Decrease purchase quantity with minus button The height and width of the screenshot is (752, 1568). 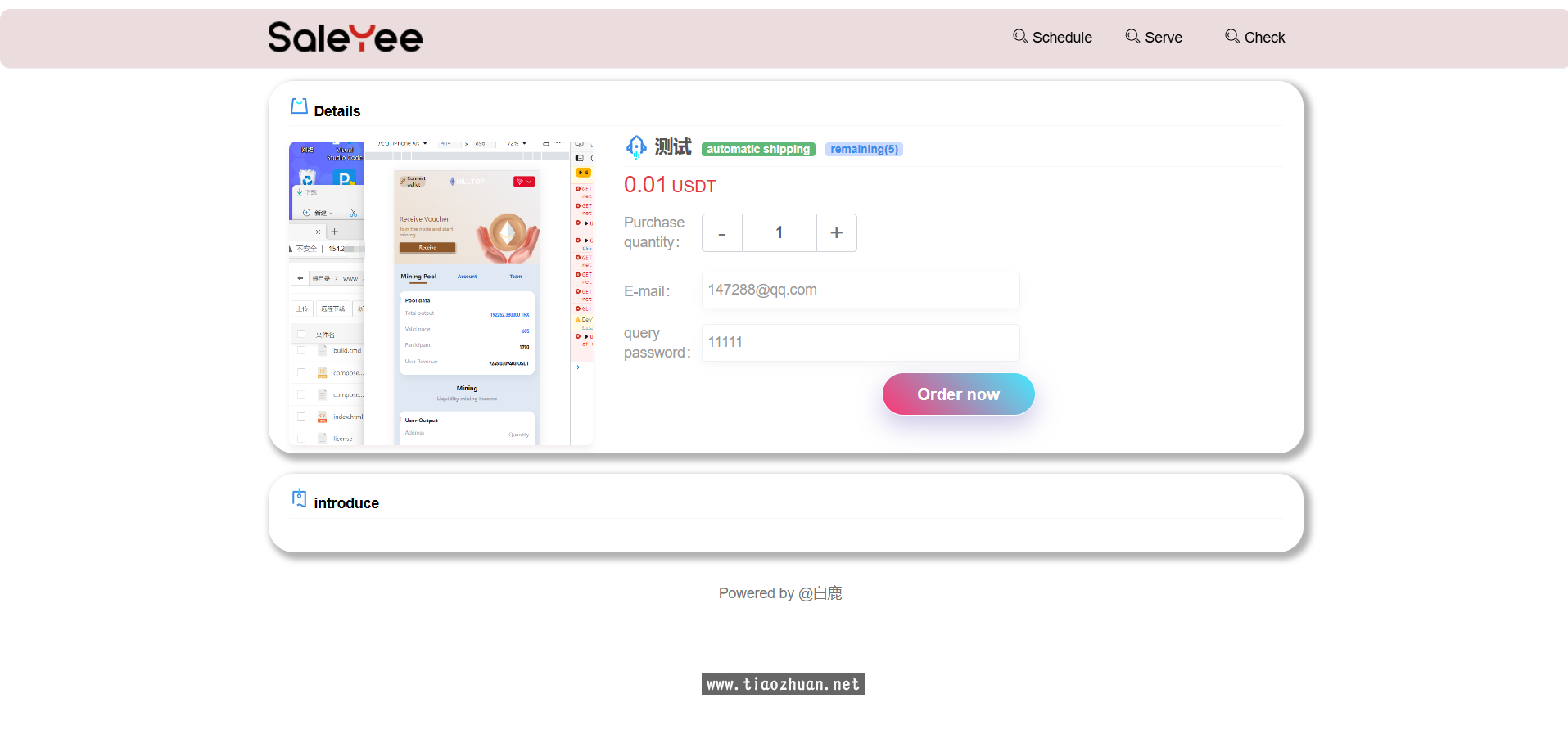pos(722,233)
